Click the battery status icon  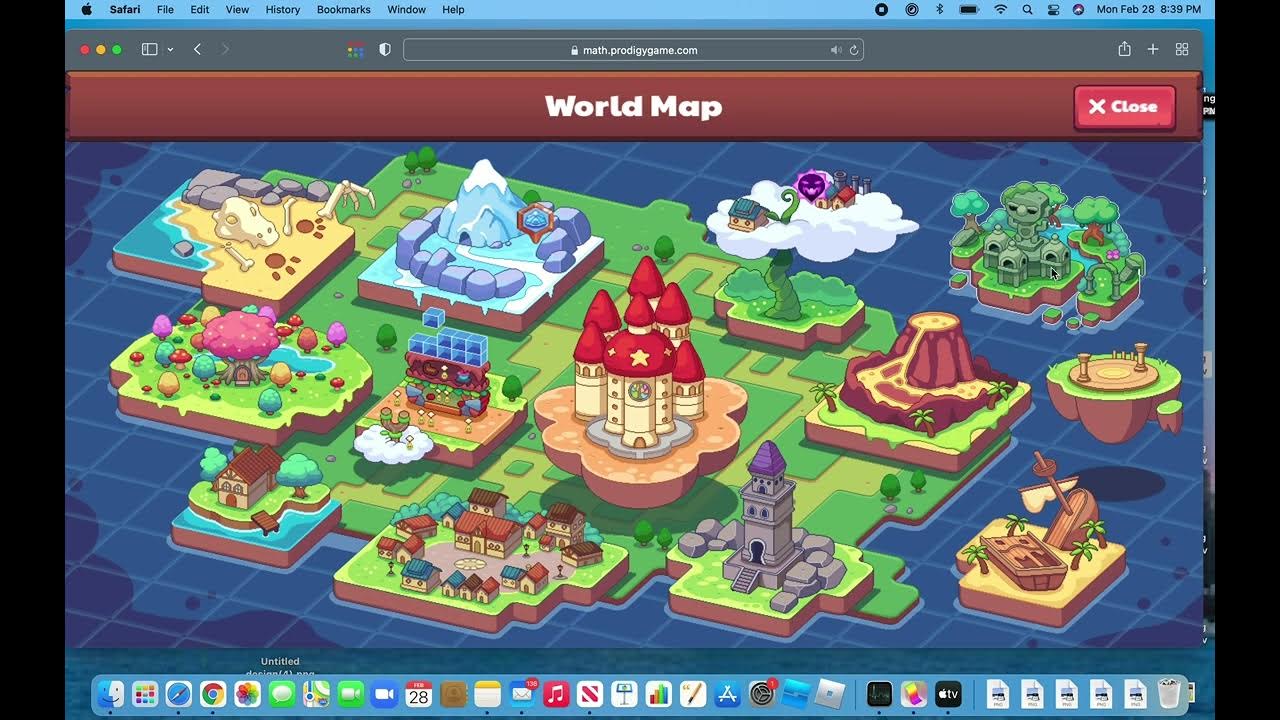click(968, 9)
